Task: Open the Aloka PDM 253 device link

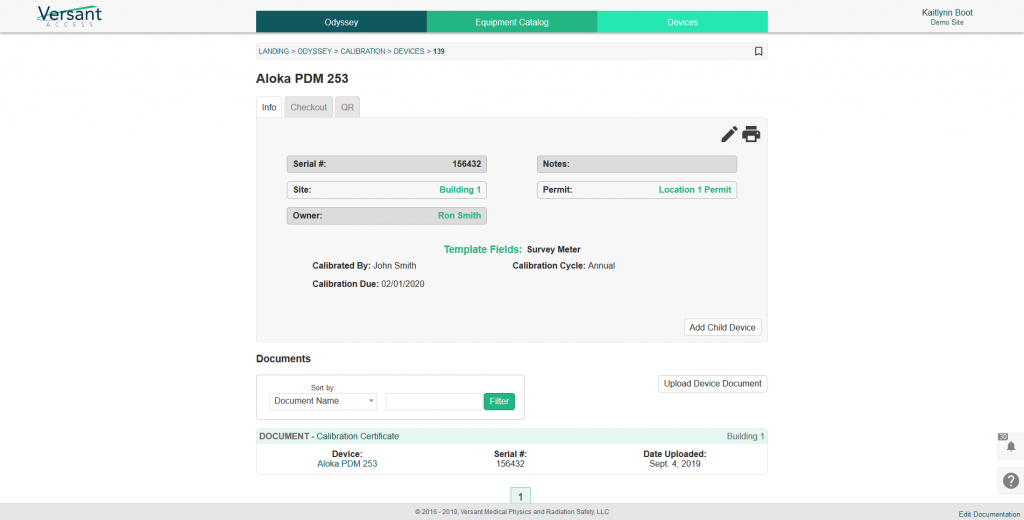Action: tap(347, 464)
